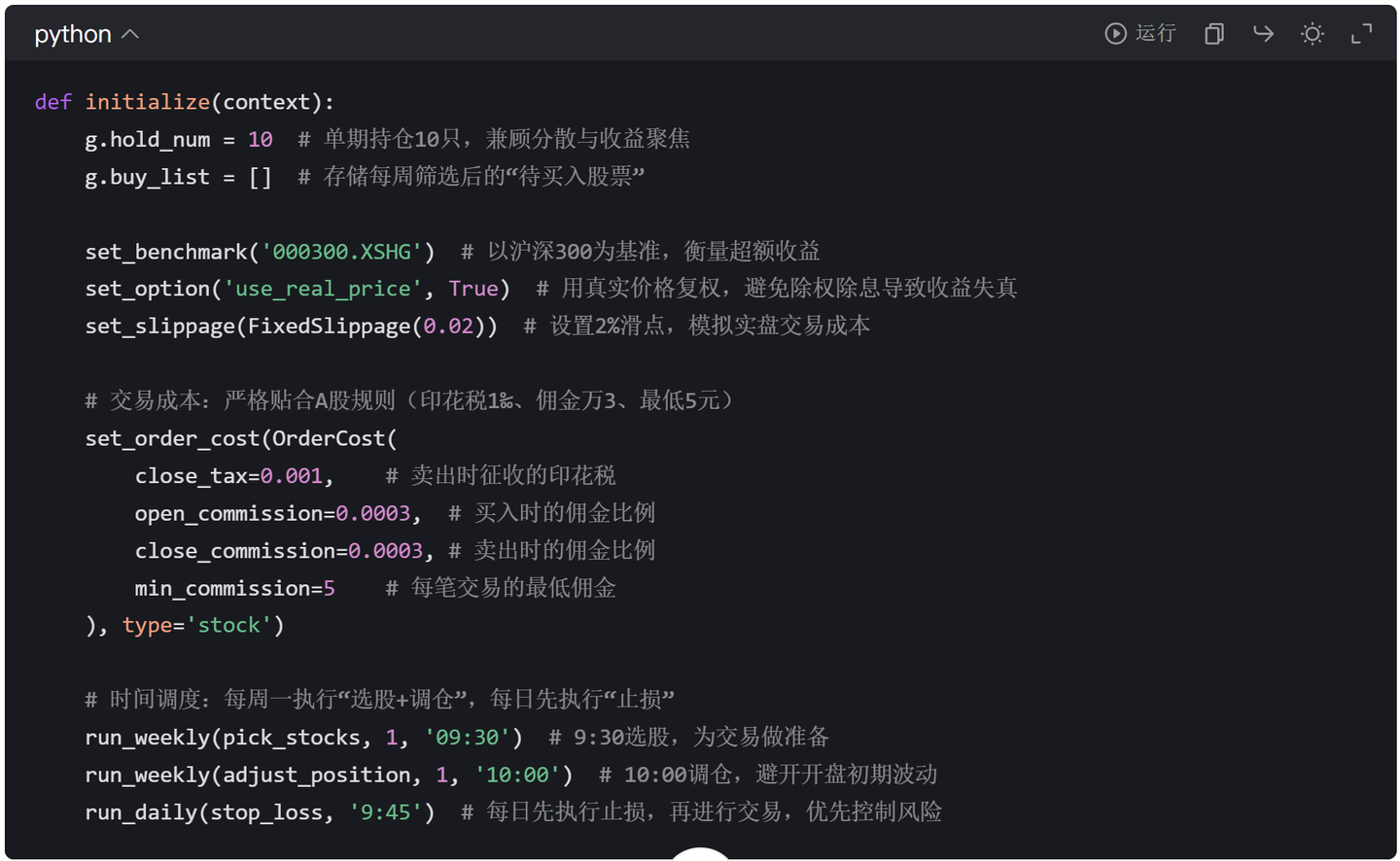Click the play icon to run code
Screen dimensions: 1400x861
[1115, 34]
